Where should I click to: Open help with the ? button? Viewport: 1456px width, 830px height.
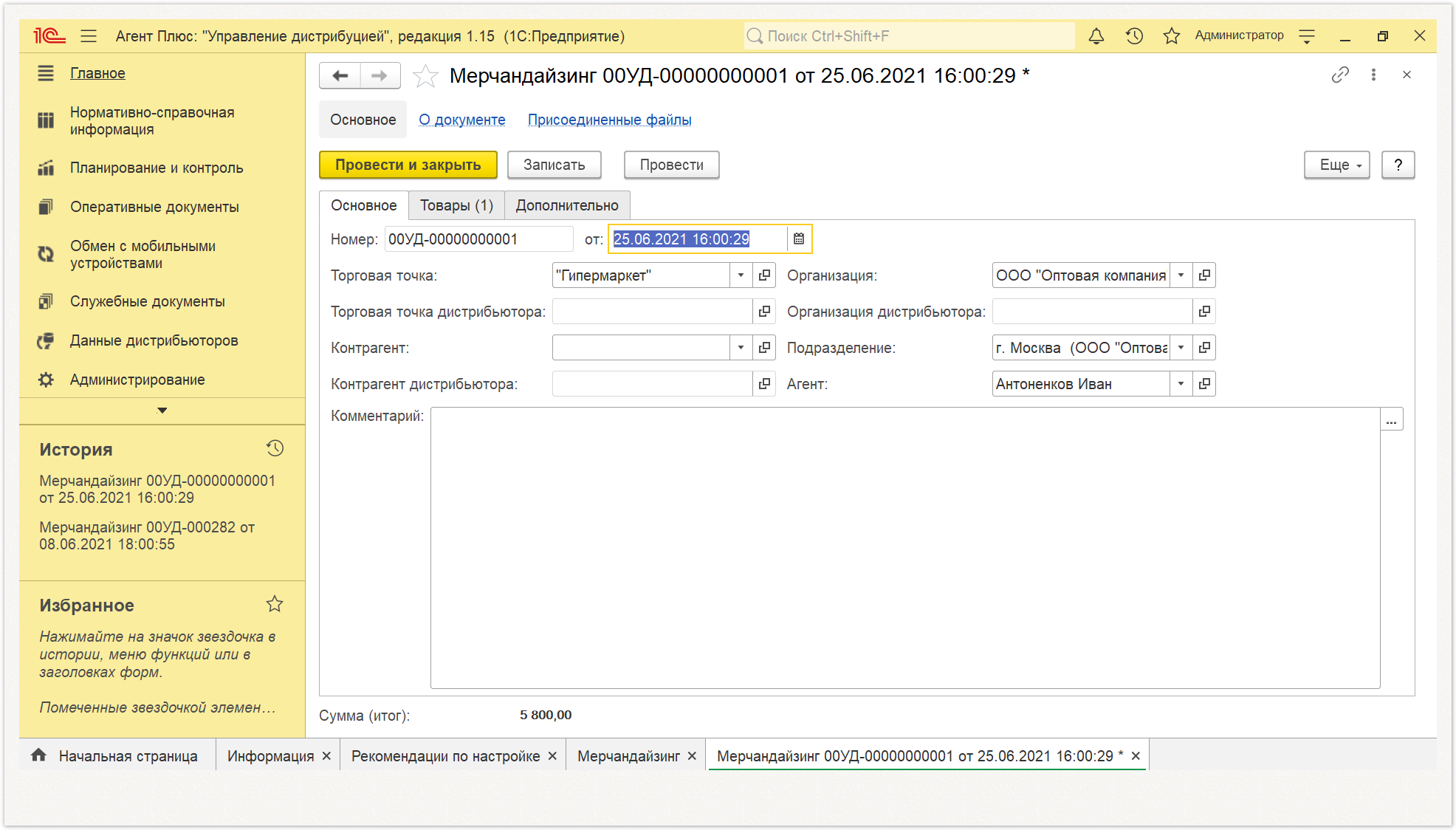1398,165
